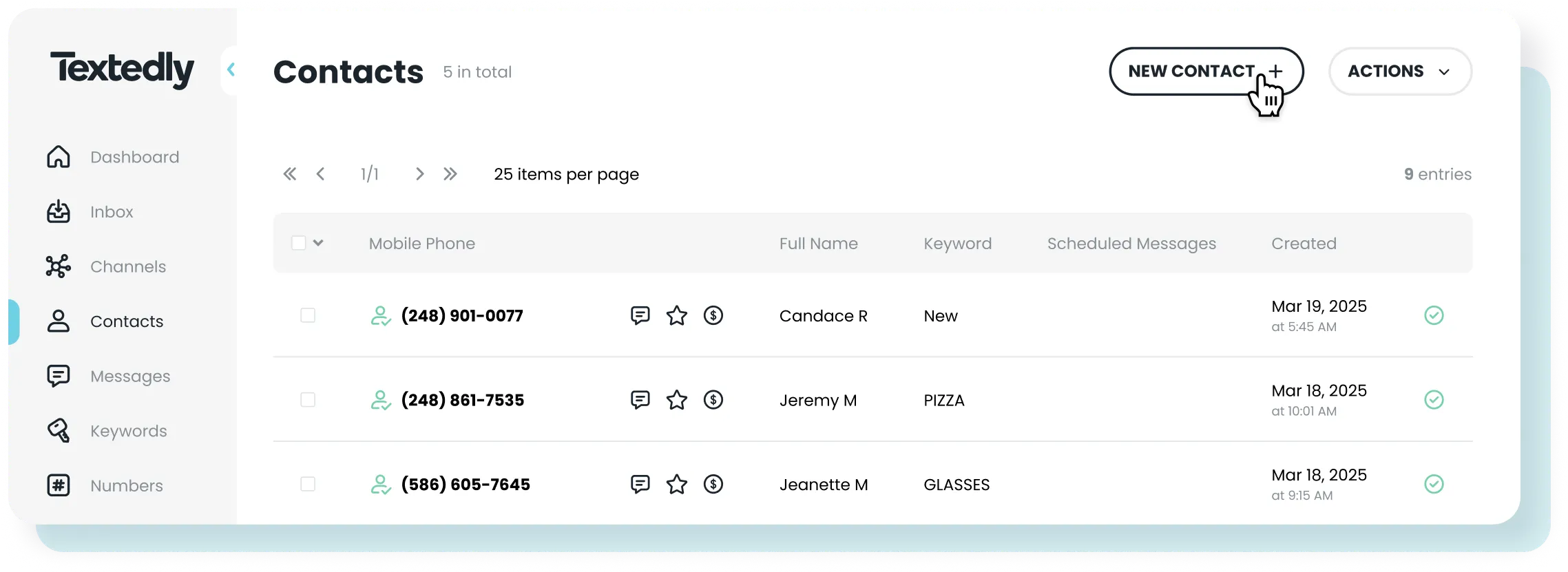The height and width of the screenshot is (572, 1568).
Task: Open Messages in the sidebar menu
Action: click(x=130, y=377)
